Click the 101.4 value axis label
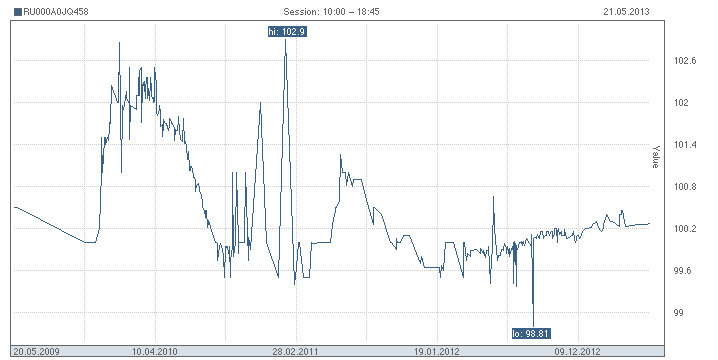Screen dimensions: 718x360 (685, 145)
